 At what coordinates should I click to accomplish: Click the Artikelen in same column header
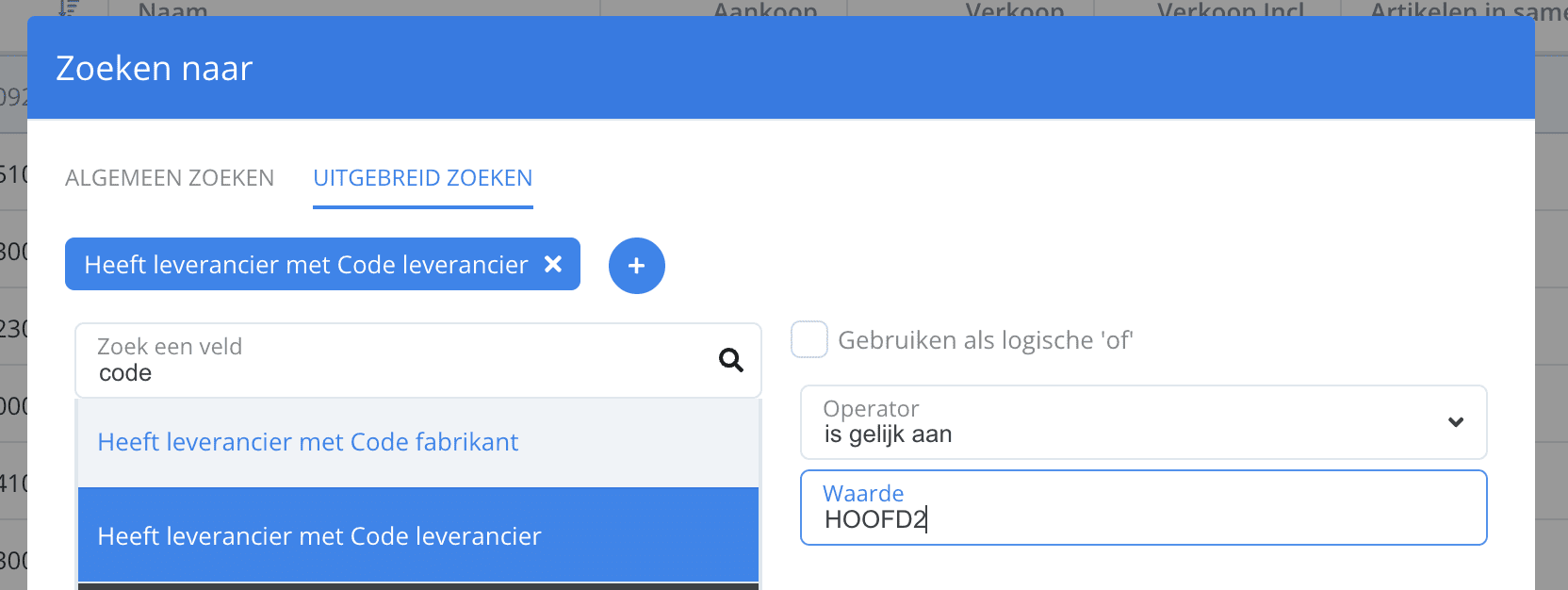1468,10
